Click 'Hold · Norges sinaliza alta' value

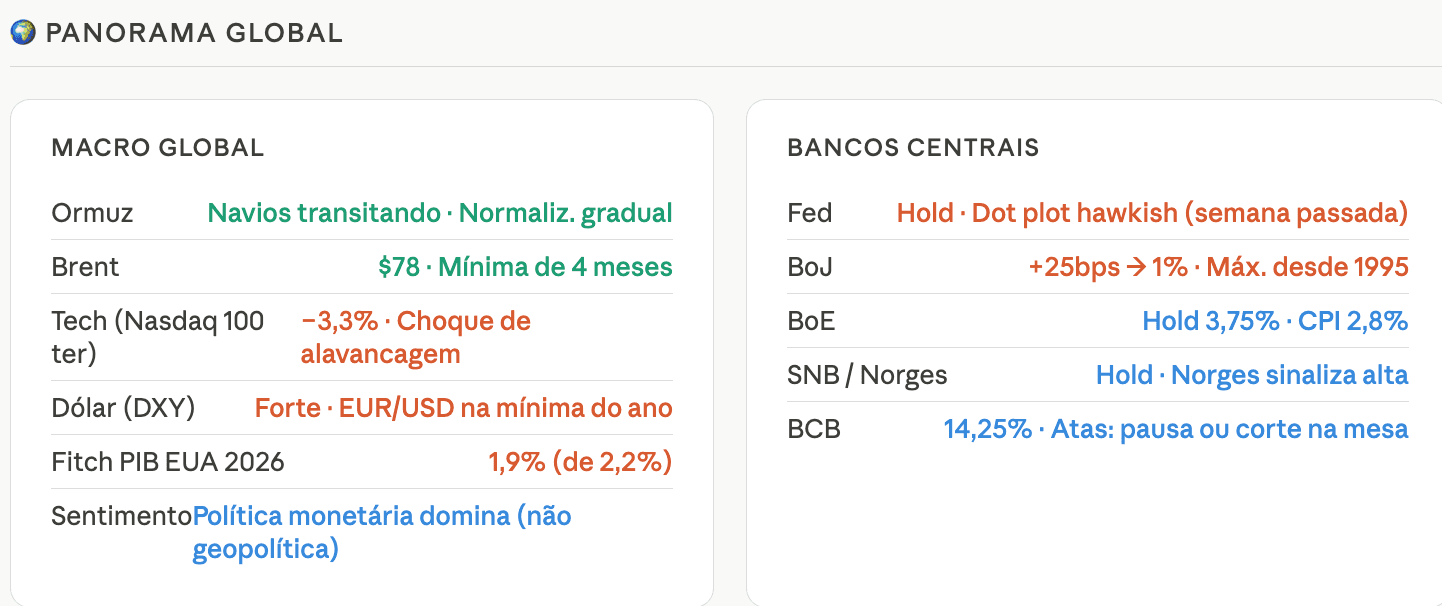click(1252, 375)
